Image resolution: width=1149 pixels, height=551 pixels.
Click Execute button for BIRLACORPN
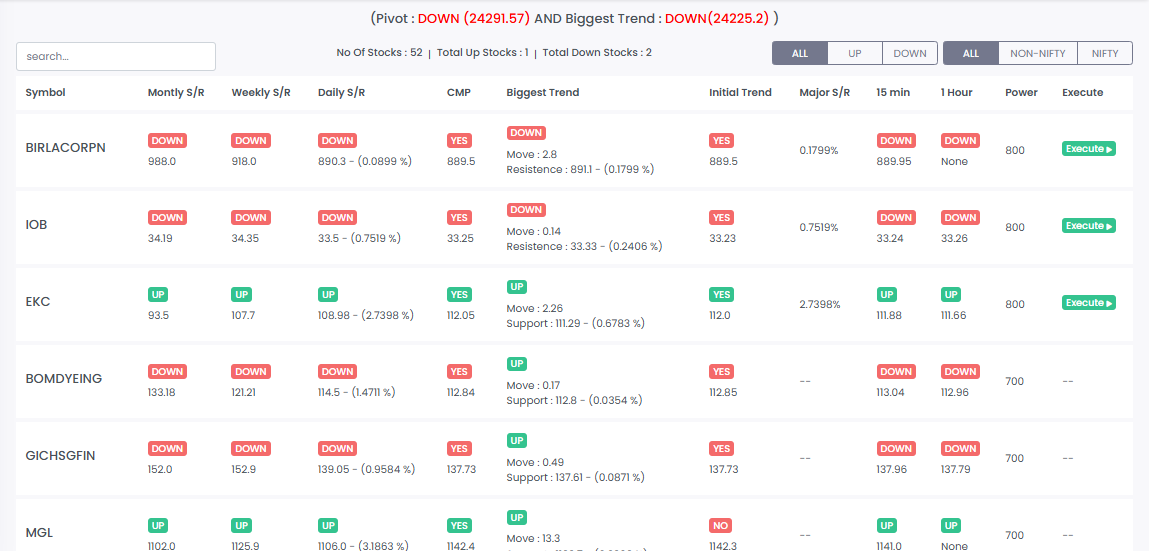(x=1089, y=149)
